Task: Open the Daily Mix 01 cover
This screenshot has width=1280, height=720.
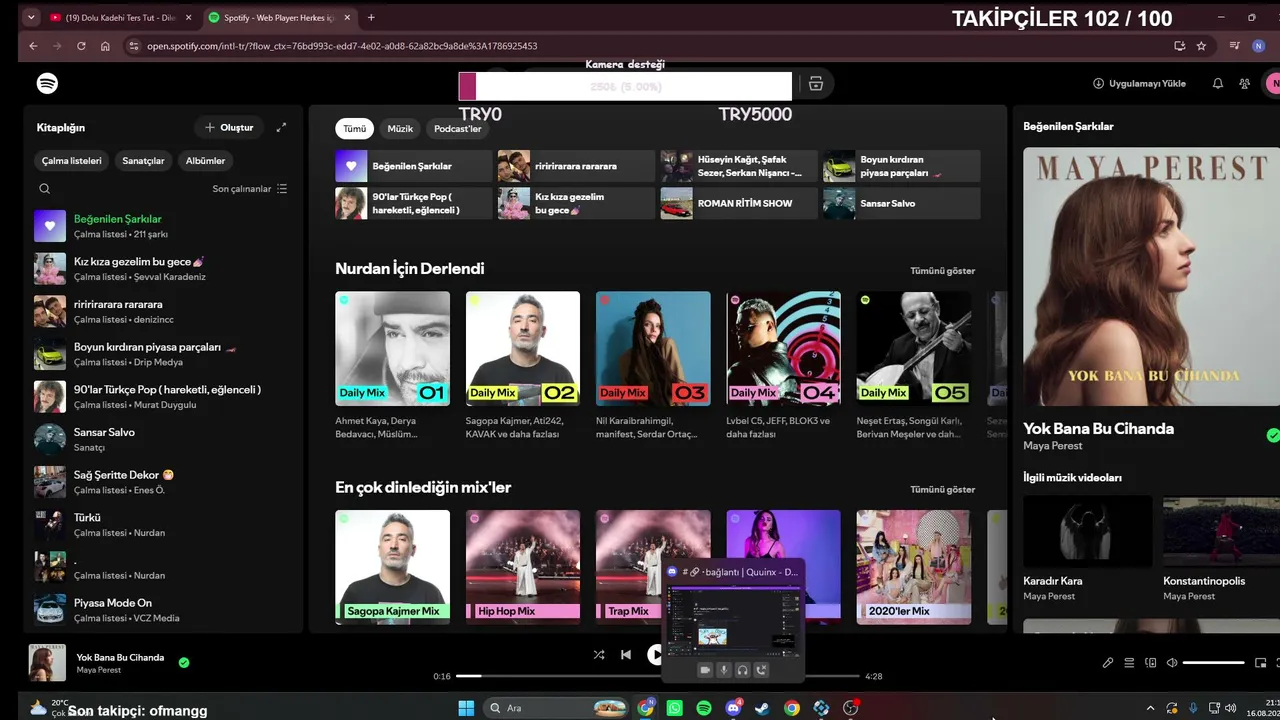Action: tap(392, 348)
